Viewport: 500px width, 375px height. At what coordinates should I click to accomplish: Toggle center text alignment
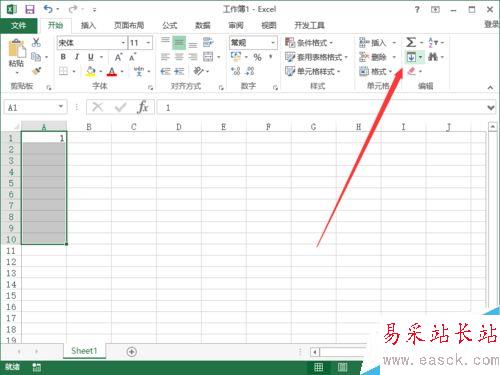[x=179, y=57]
